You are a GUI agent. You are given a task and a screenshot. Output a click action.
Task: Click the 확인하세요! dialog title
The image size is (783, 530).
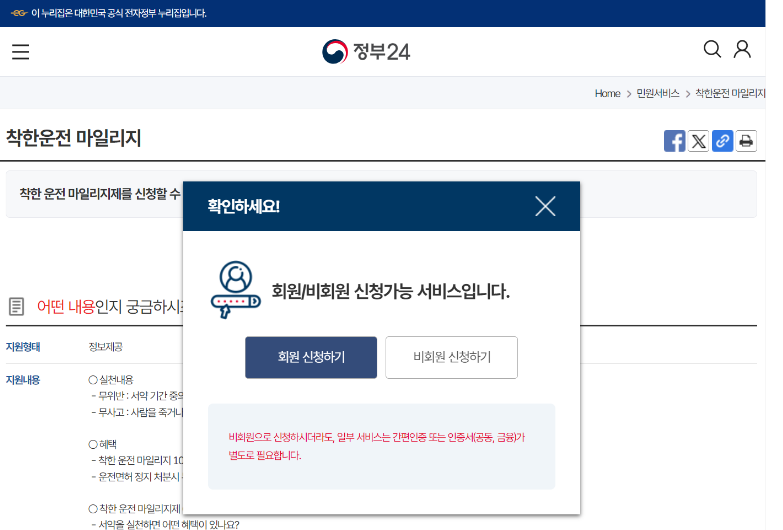point(244,206)
